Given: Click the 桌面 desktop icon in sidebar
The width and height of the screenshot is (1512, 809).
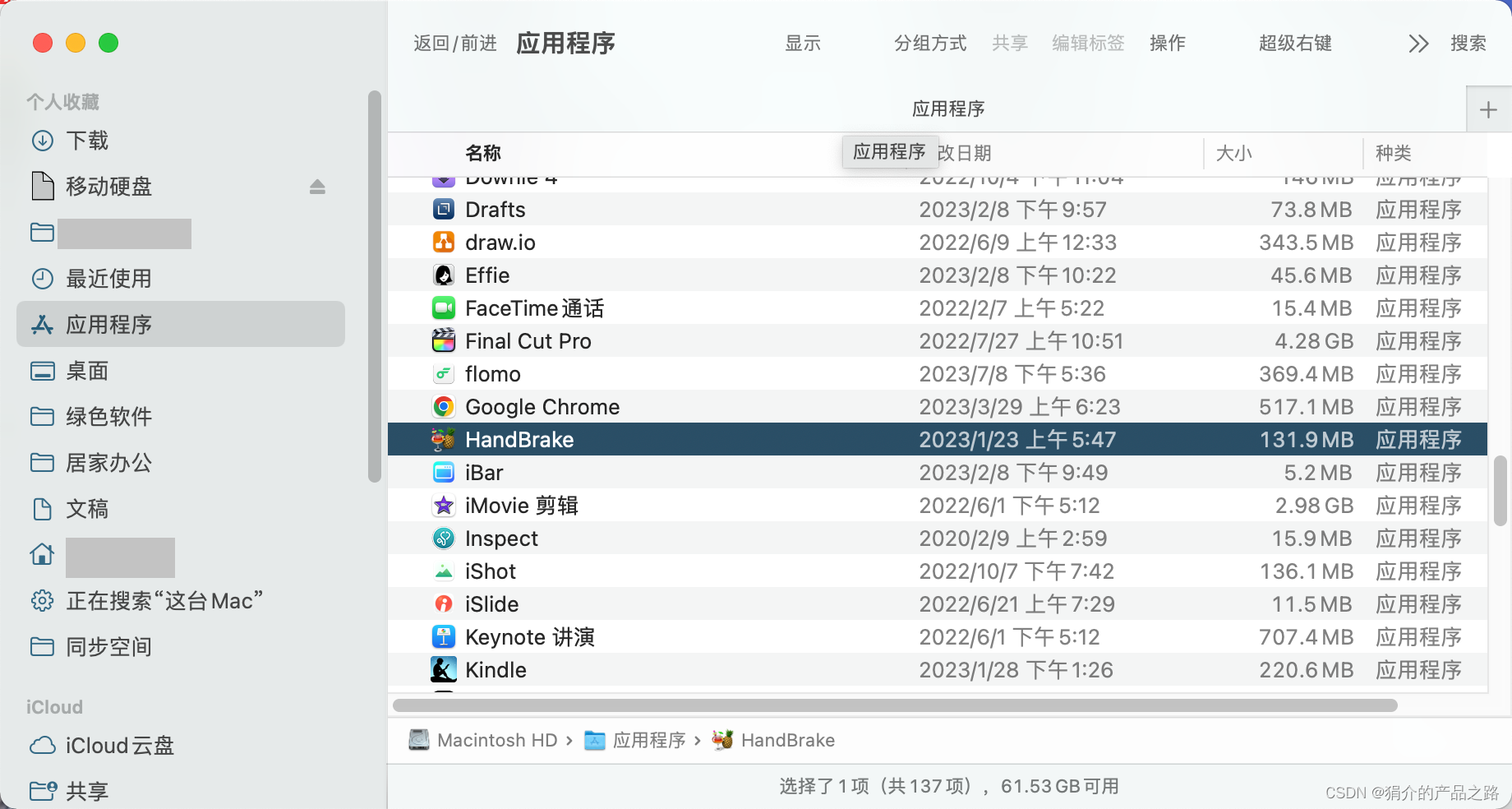Looking at the screenshot, I should (43, 371).
